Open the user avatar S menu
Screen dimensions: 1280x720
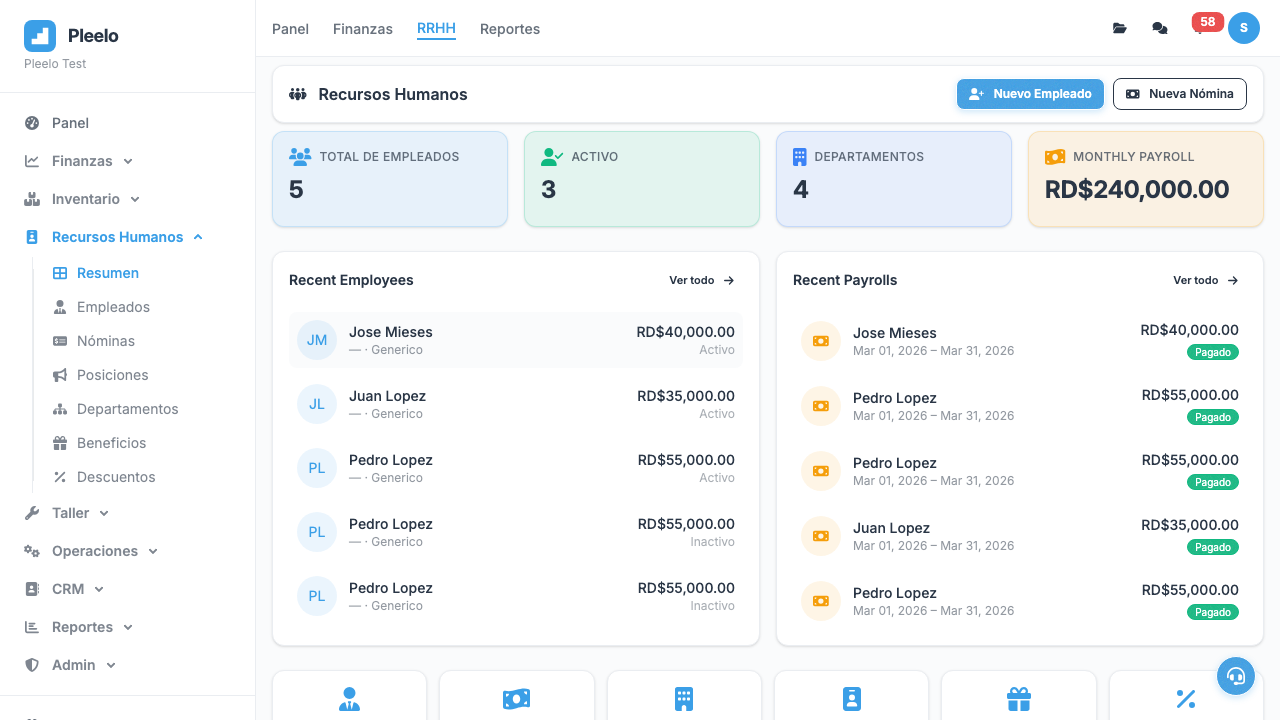[x=1243, y=28]
